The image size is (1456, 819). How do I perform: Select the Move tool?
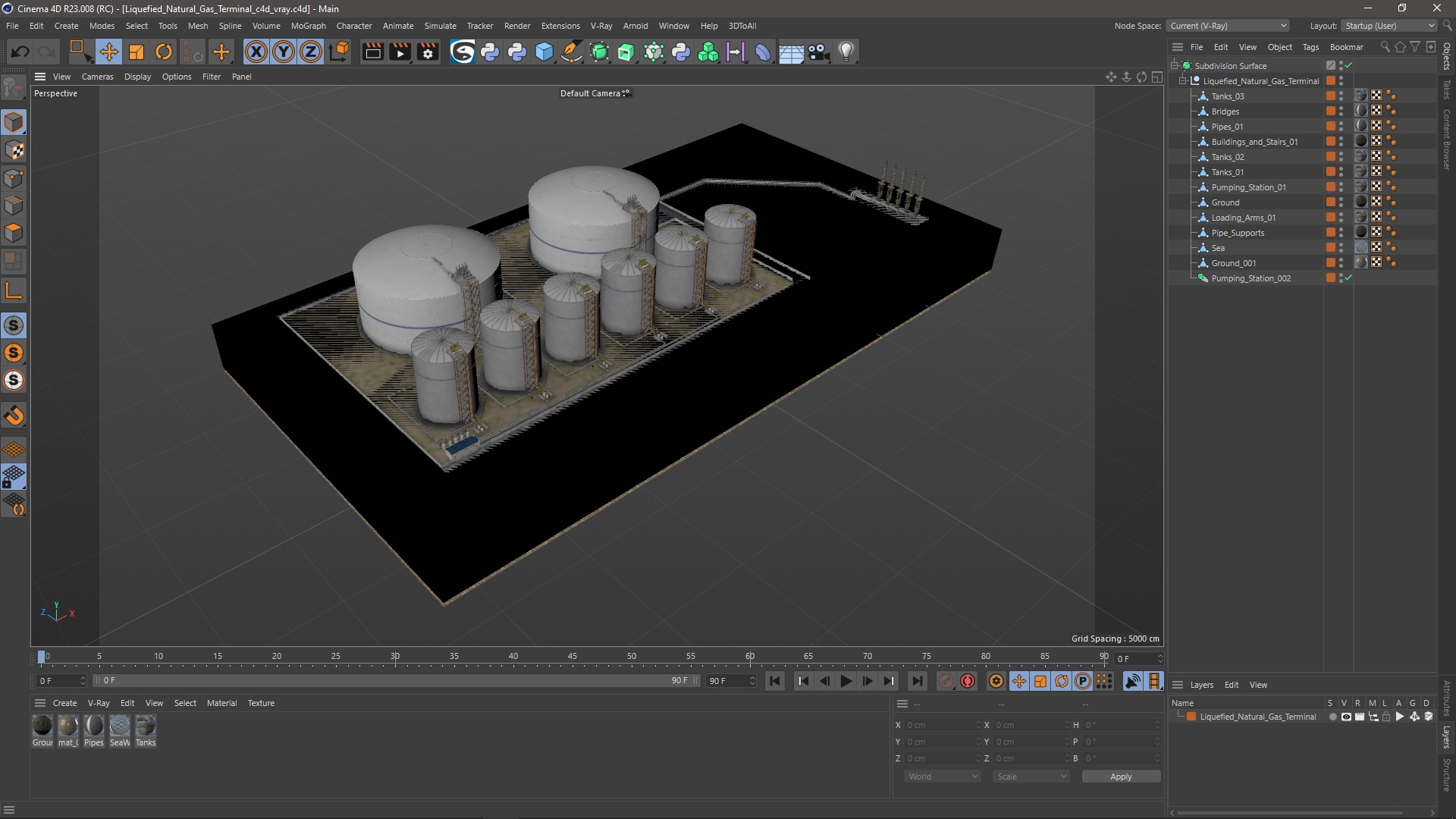tap(108, 52)
